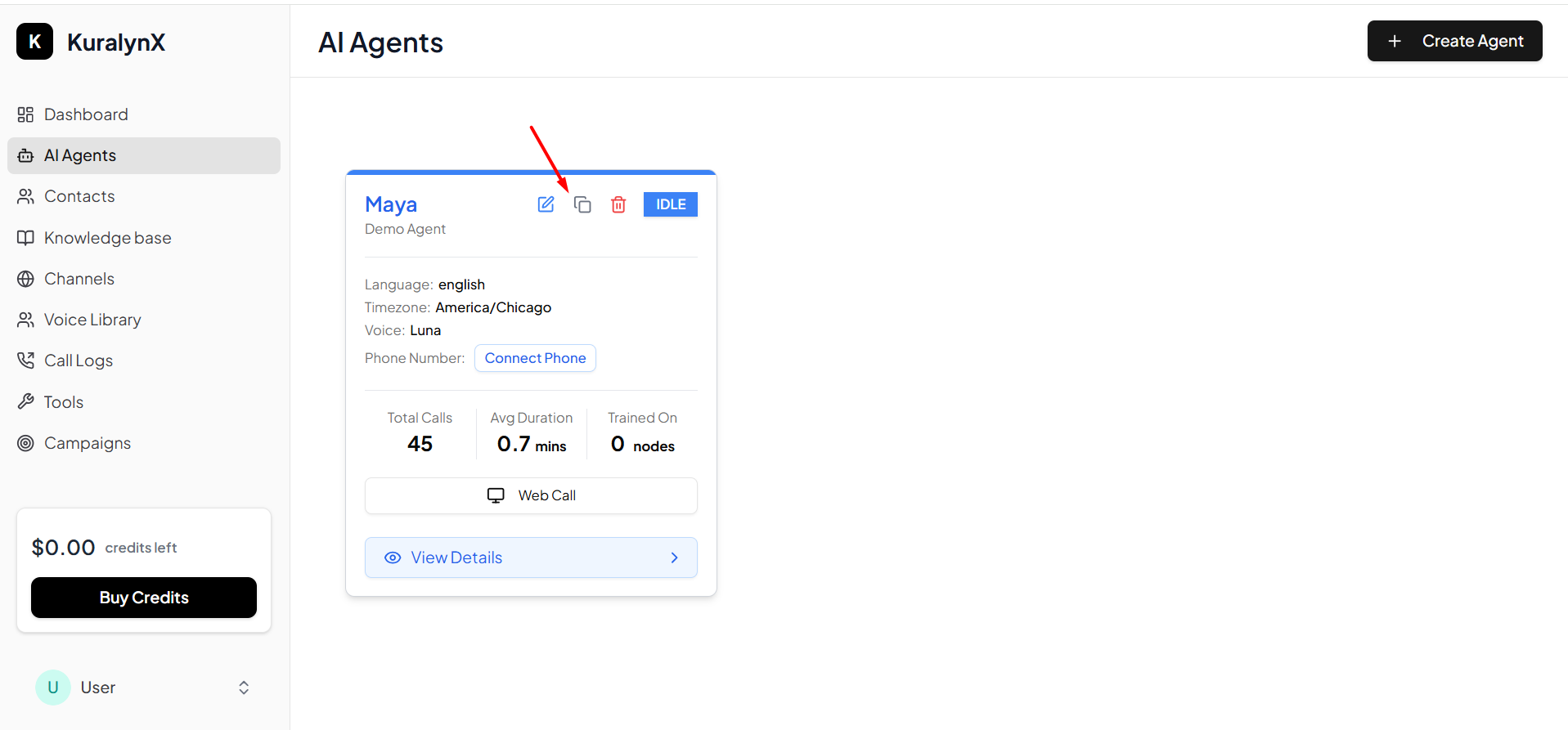Screen dimensions: 1568x730
Task: Open Knowledge base section
Action: tap(144, 238)
